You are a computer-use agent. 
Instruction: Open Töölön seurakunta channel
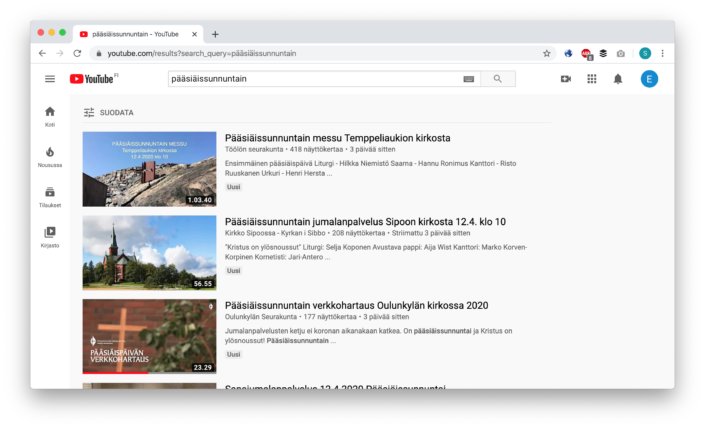pos(254,149)
